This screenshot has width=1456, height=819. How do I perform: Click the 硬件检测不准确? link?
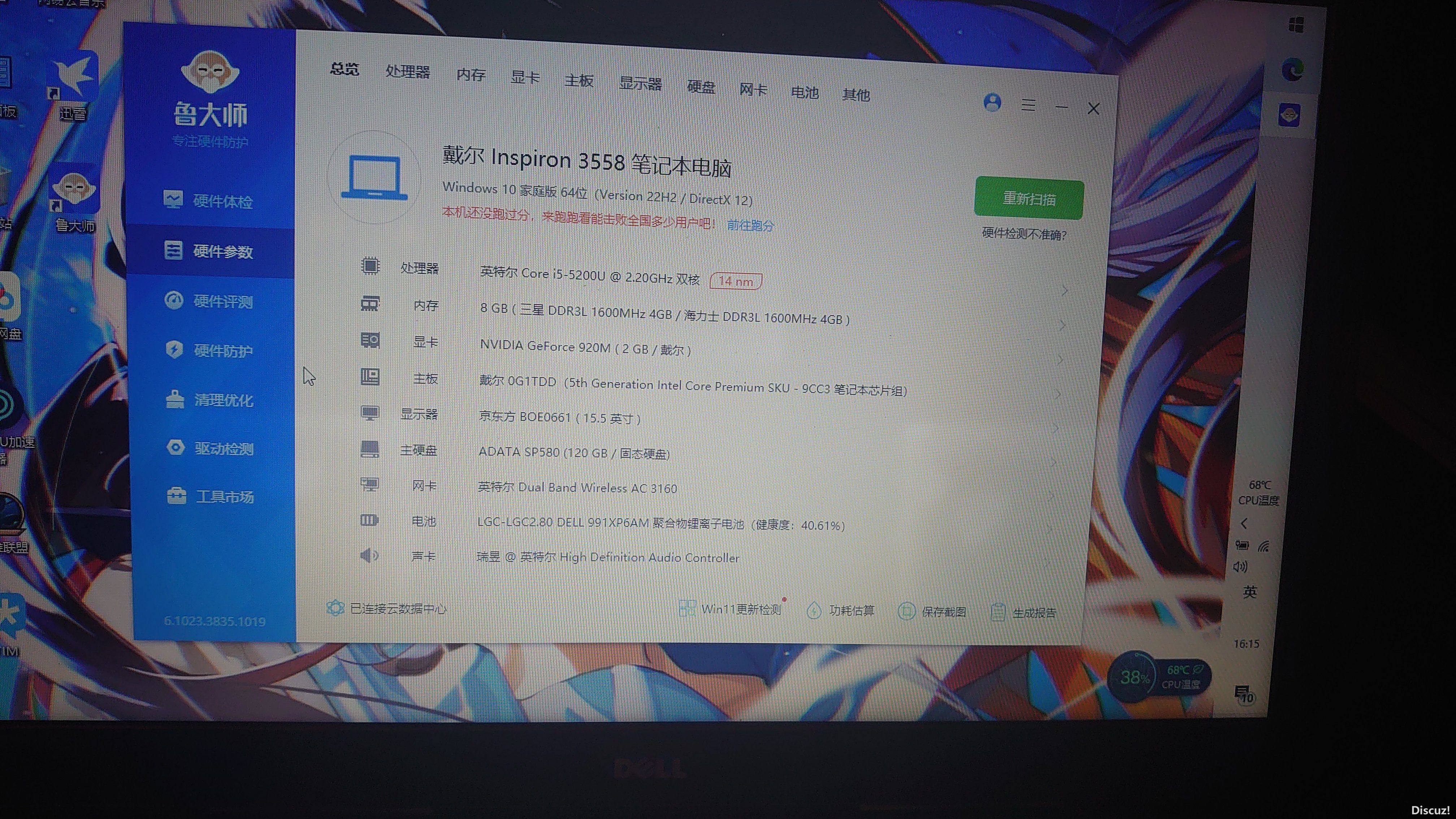[1024, 234]
